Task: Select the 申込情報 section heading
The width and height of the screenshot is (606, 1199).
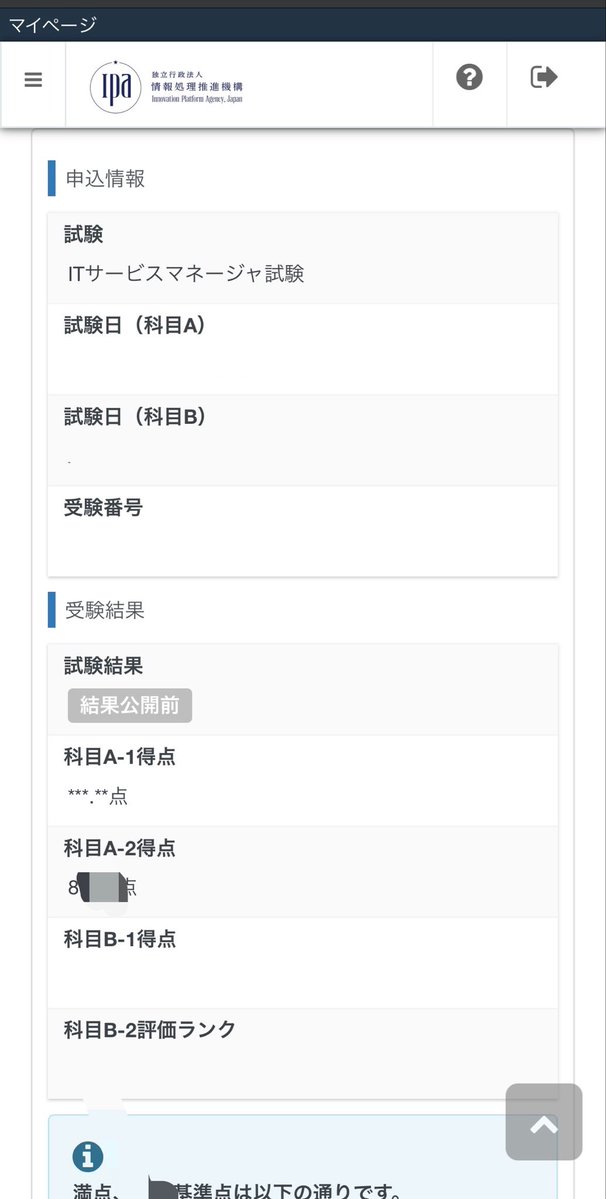Action: tap(105, 179)
